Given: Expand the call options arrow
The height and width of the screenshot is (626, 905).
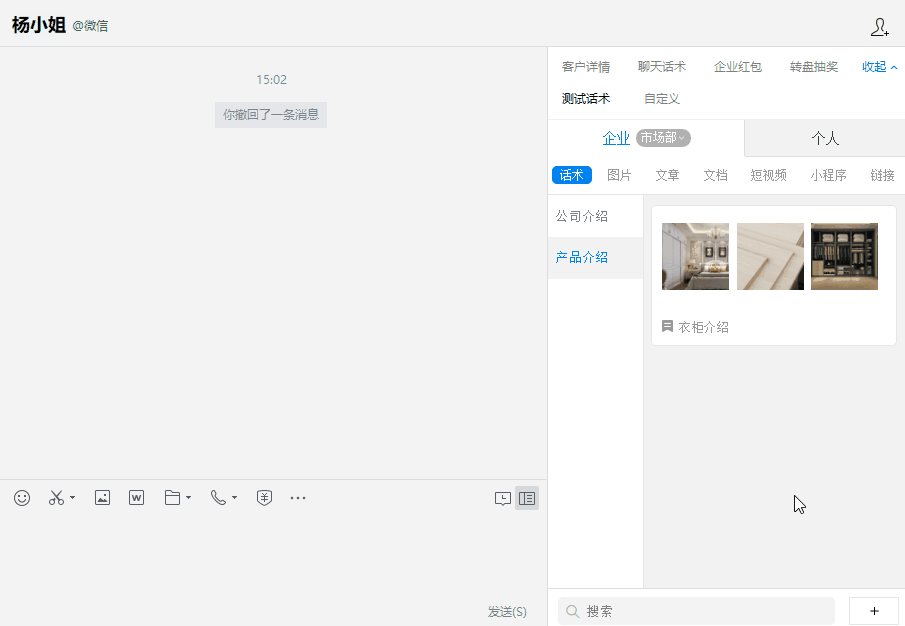Looking at the screenshot, I should (234, 497).
